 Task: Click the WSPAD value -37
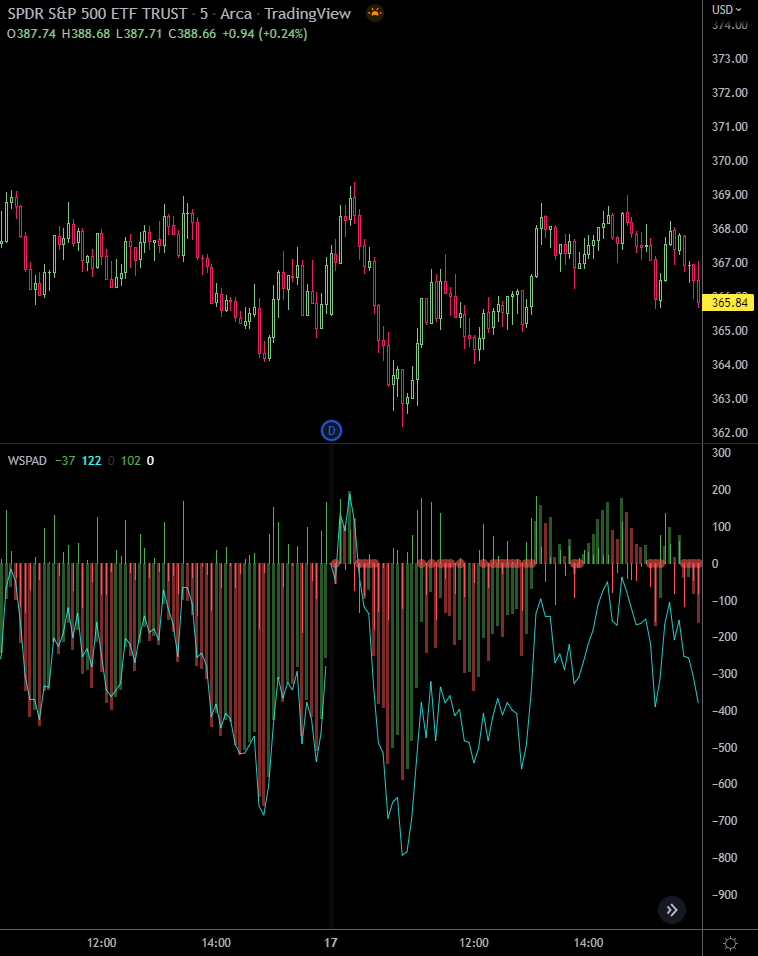click(x=65, y=460)
